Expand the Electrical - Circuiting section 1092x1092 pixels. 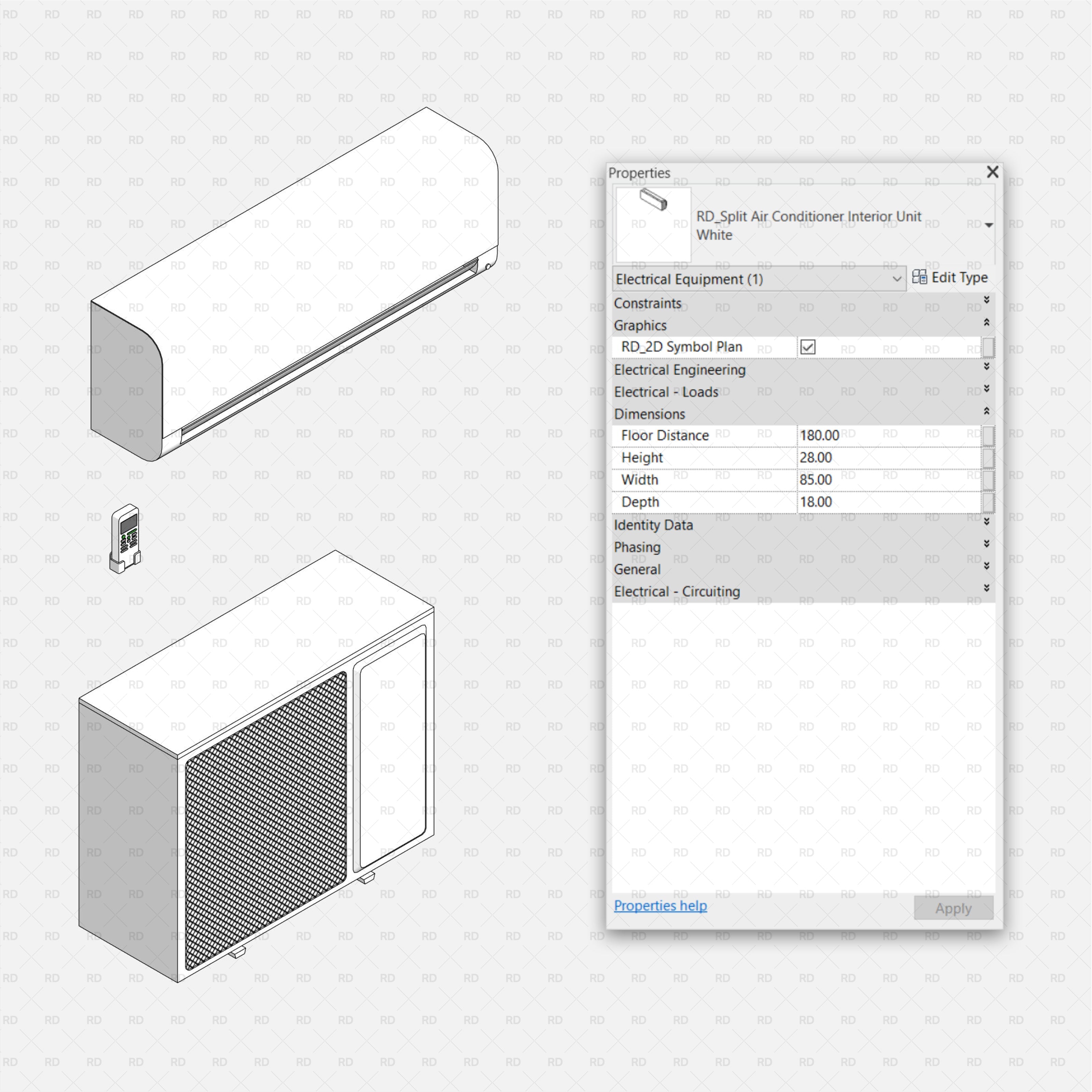click(x=986, y=588)
